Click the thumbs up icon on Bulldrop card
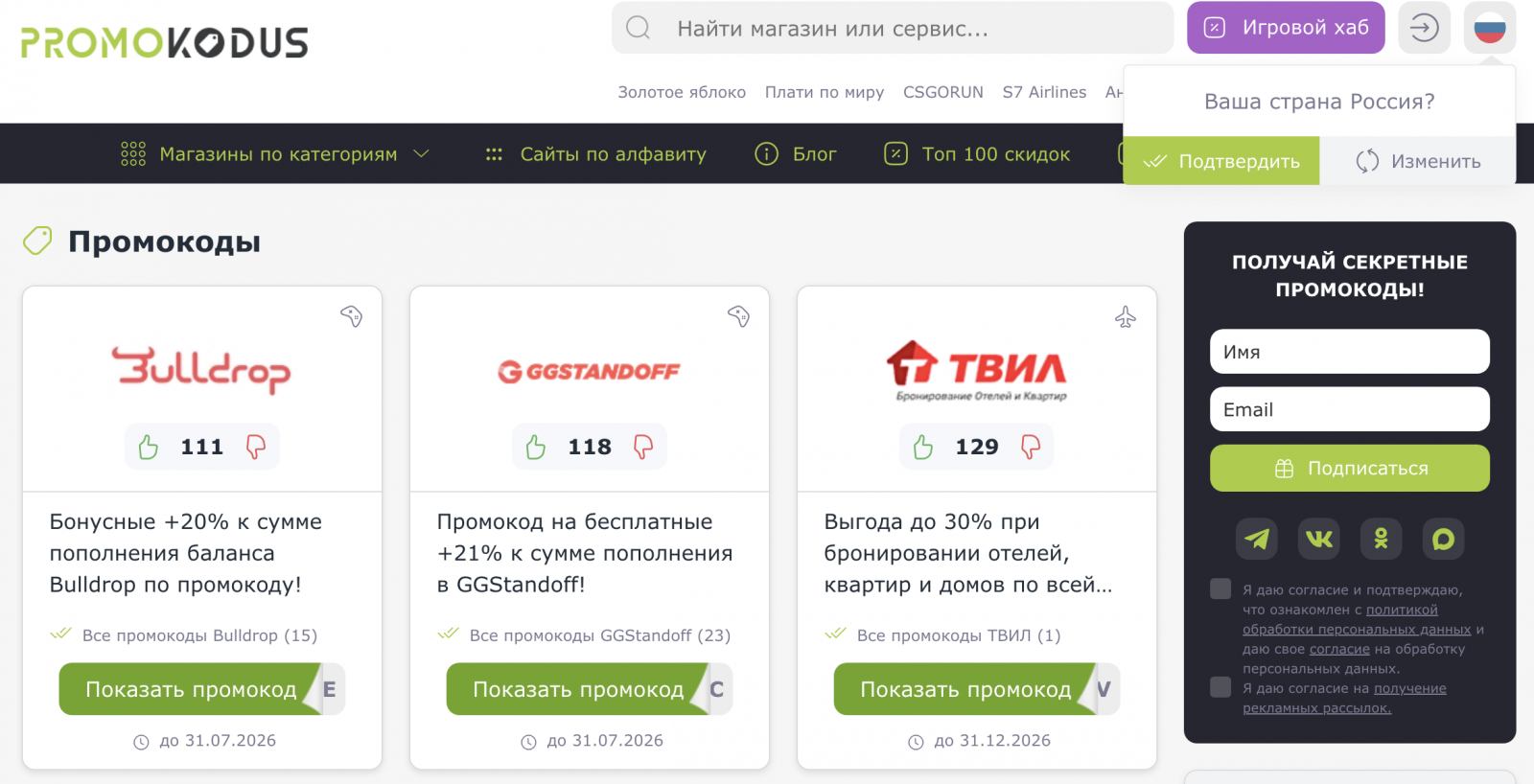The width and height of the screenshot is (1534, 784). (149, 447)
